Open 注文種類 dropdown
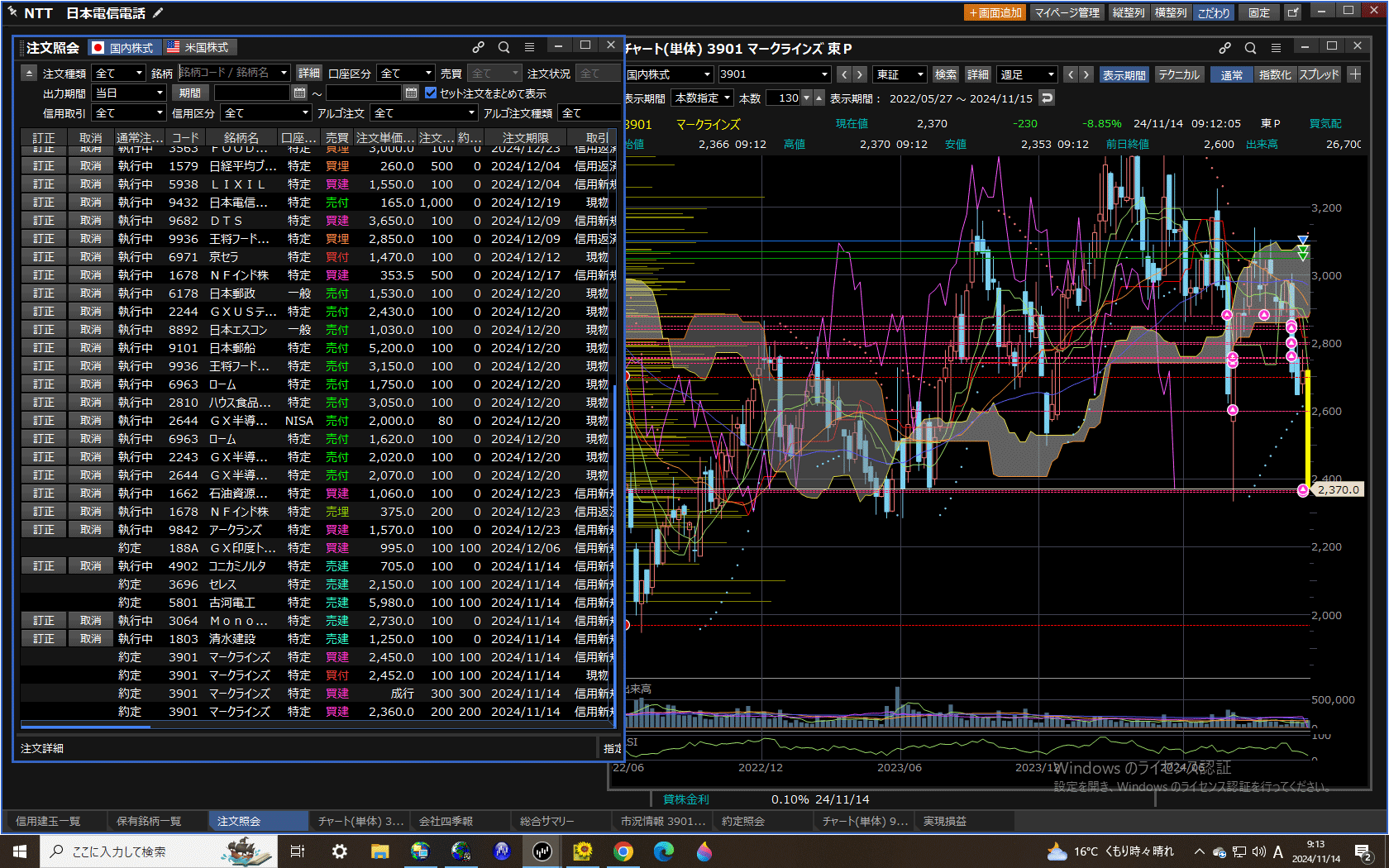 point(118,73)
